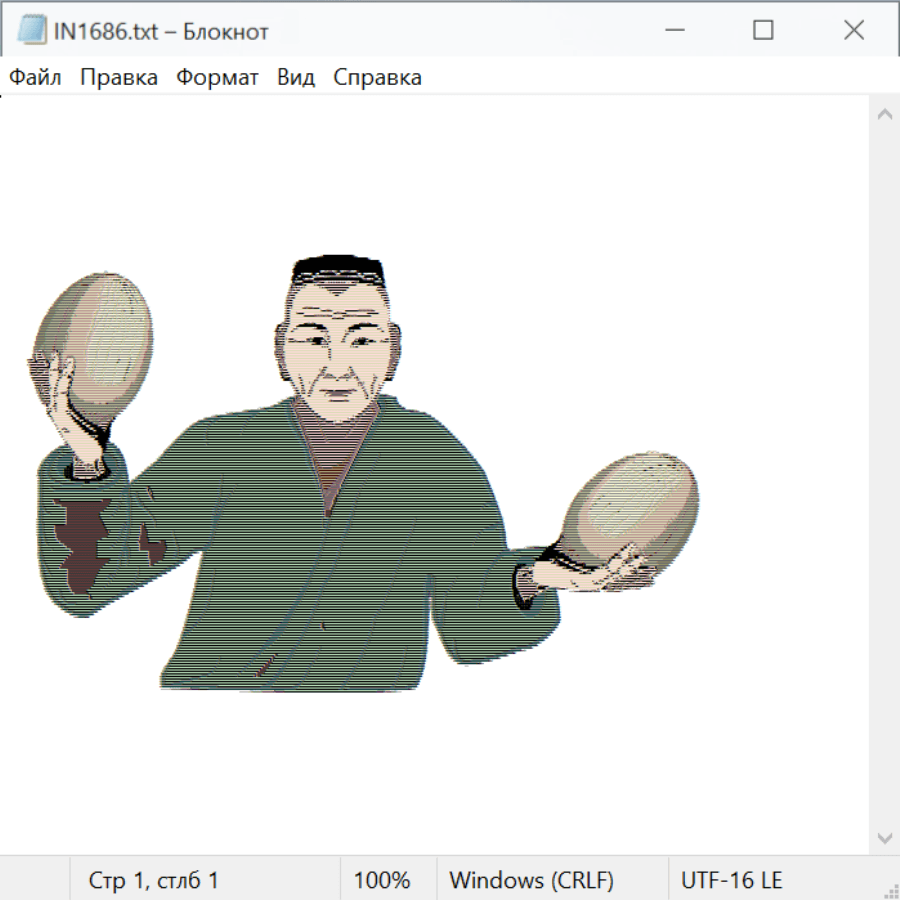The image size is (900, 900).
Task: Click the 100% zoom indicator in the status bar
Action: tap(382, 881)
